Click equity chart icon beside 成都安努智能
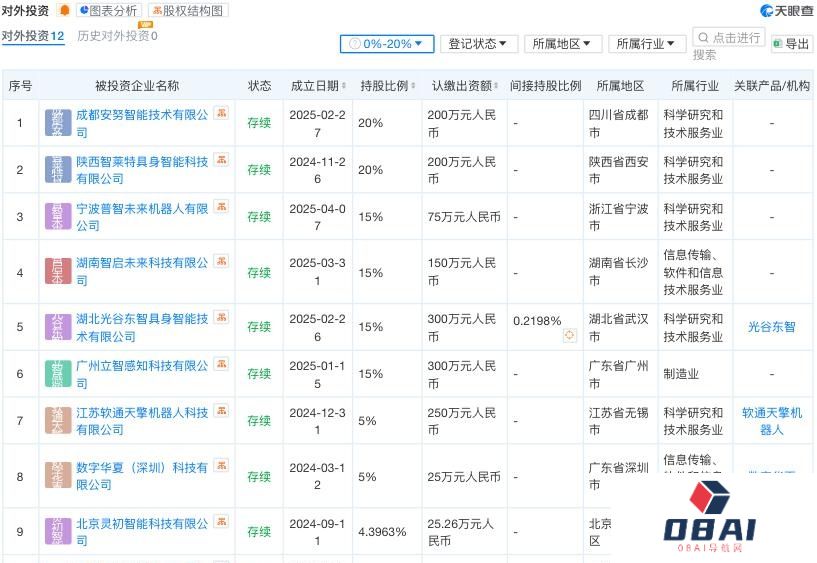817x563 pixels. click(221, 113)
